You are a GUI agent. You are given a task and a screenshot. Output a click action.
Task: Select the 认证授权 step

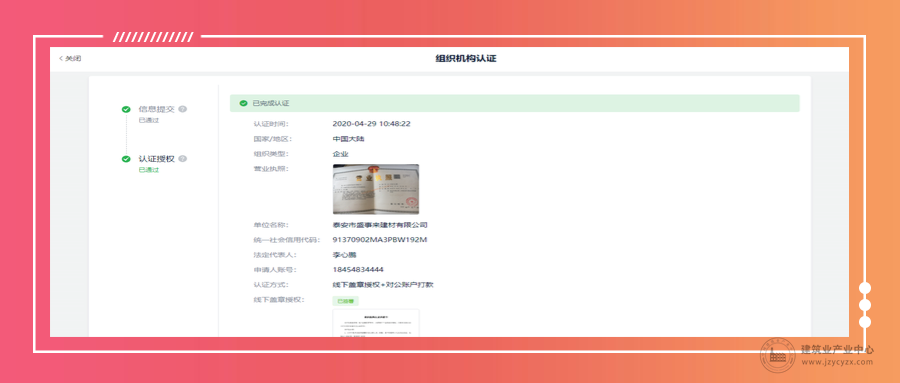156,158
